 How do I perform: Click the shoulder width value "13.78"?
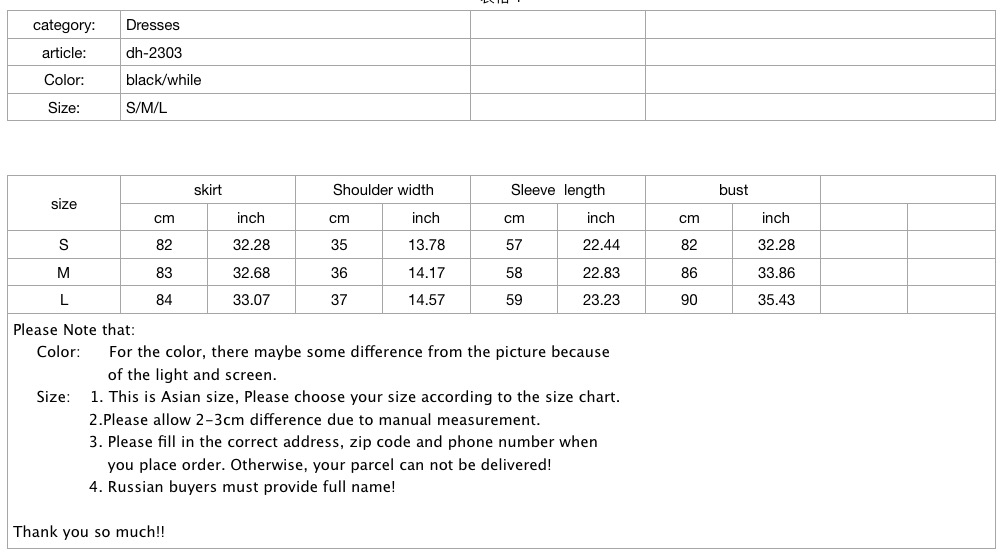pyautogui.click(x=426, y=245)
